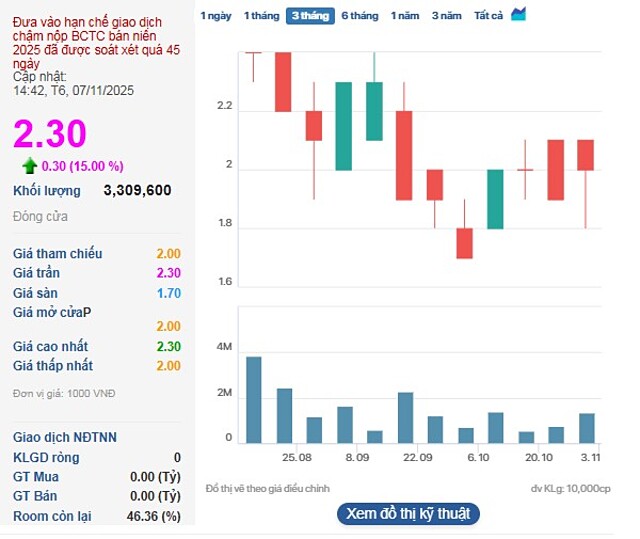640x539 pixels.
Task: Select the 3 năm time range
Action: [446, 16]
